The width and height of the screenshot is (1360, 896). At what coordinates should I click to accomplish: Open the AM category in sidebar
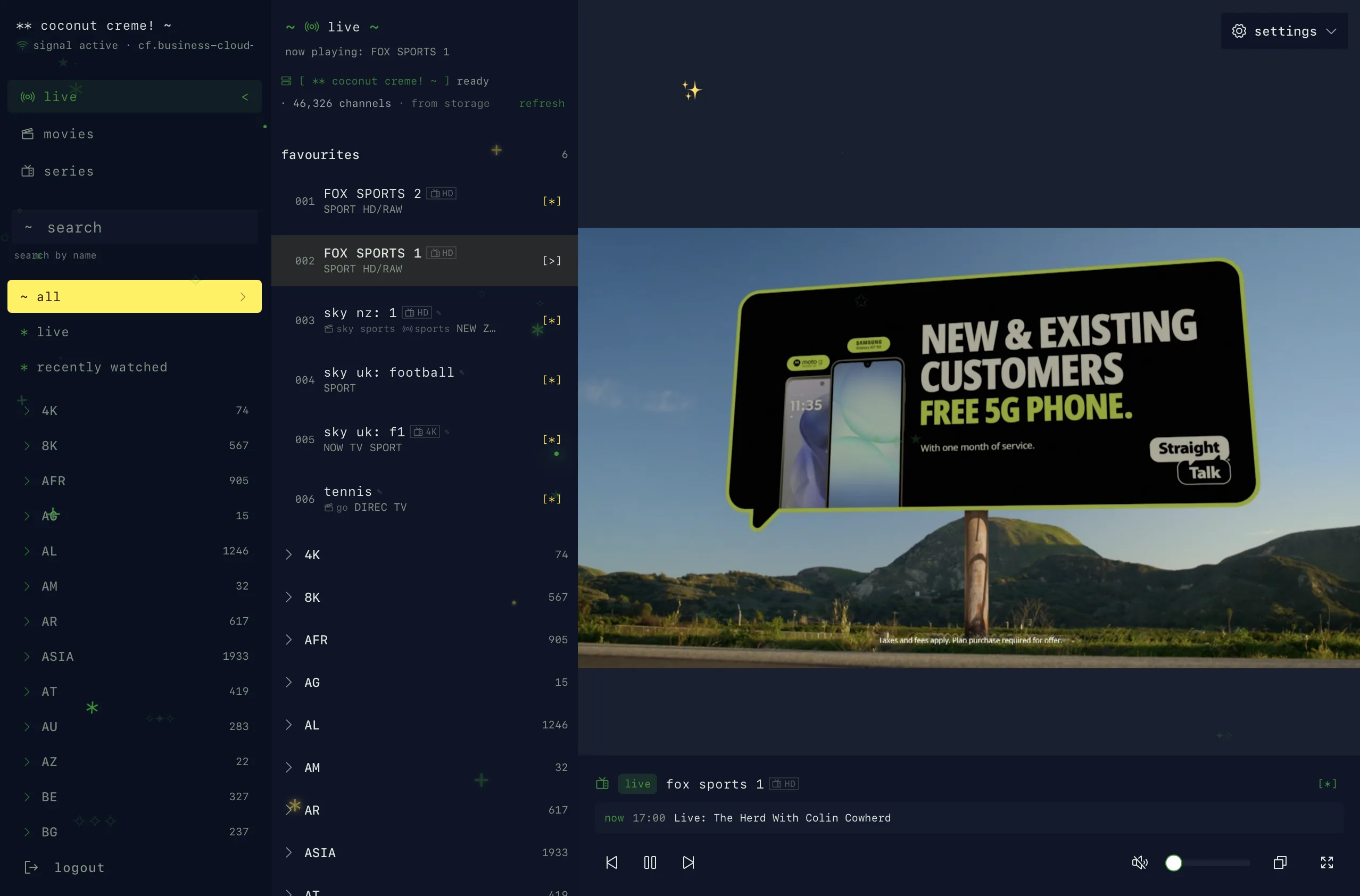click(x=134, y=586)
